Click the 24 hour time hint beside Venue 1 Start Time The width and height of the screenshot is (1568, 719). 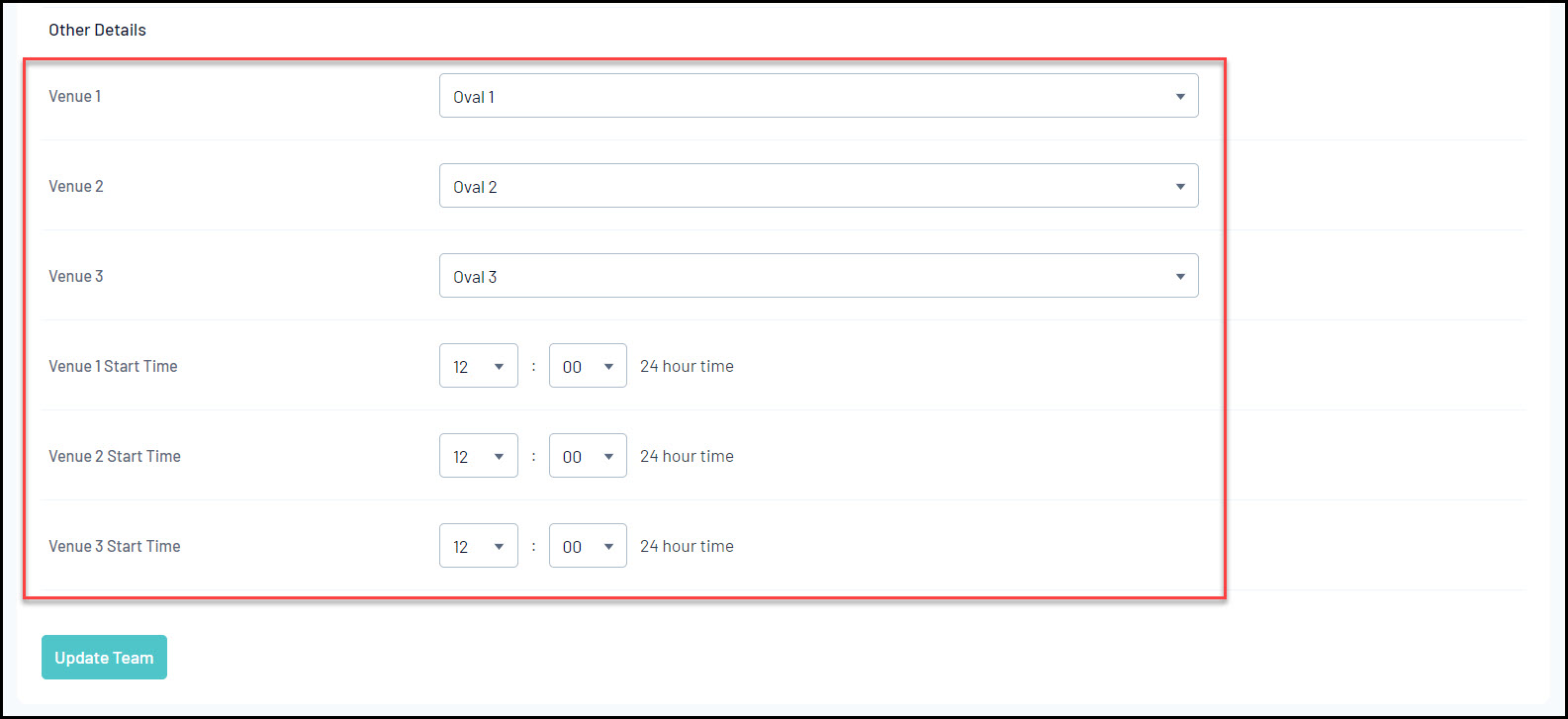[687, 366]
